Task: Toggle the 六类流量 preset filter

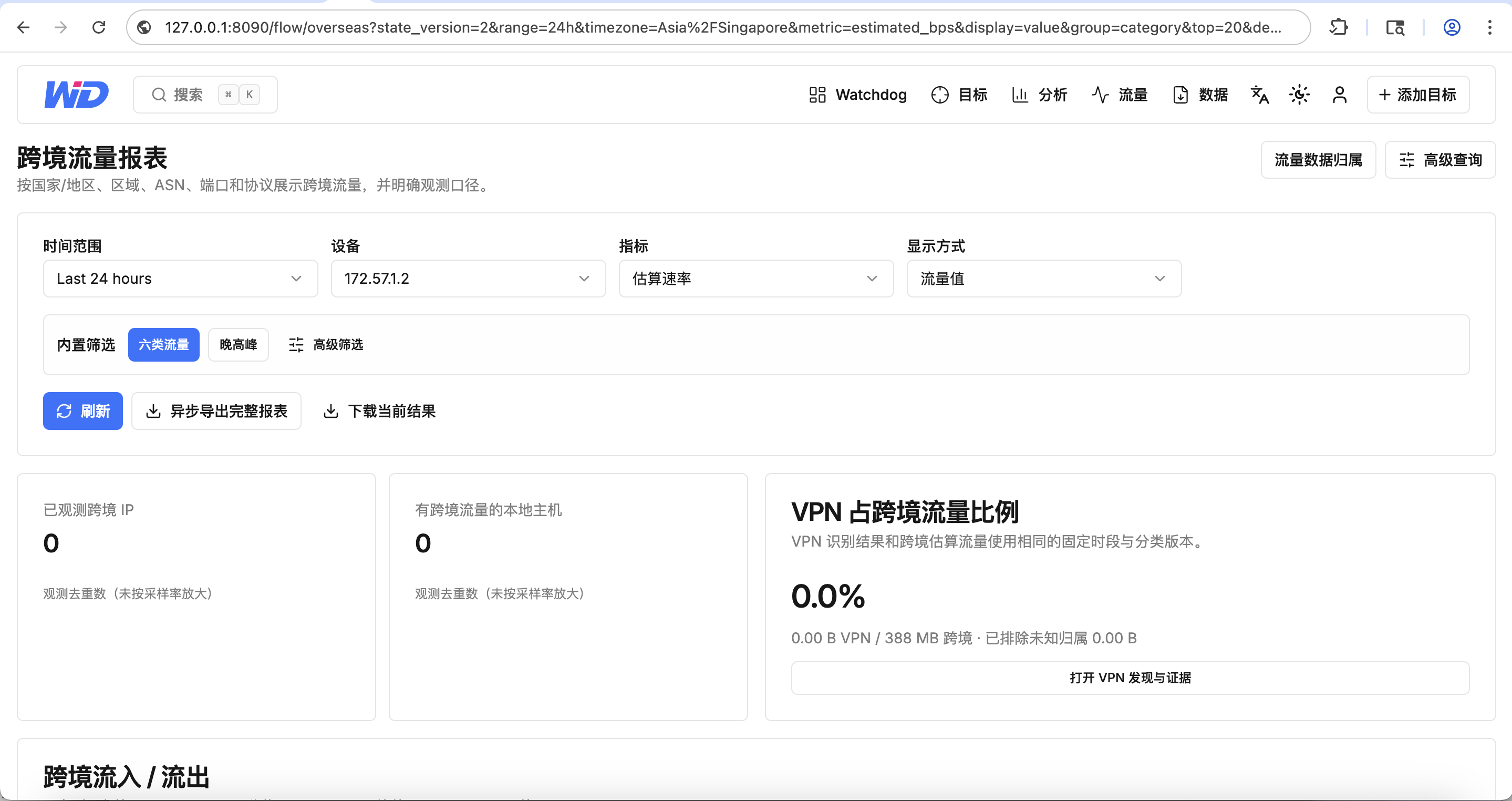Action: (x=164, y=345)
